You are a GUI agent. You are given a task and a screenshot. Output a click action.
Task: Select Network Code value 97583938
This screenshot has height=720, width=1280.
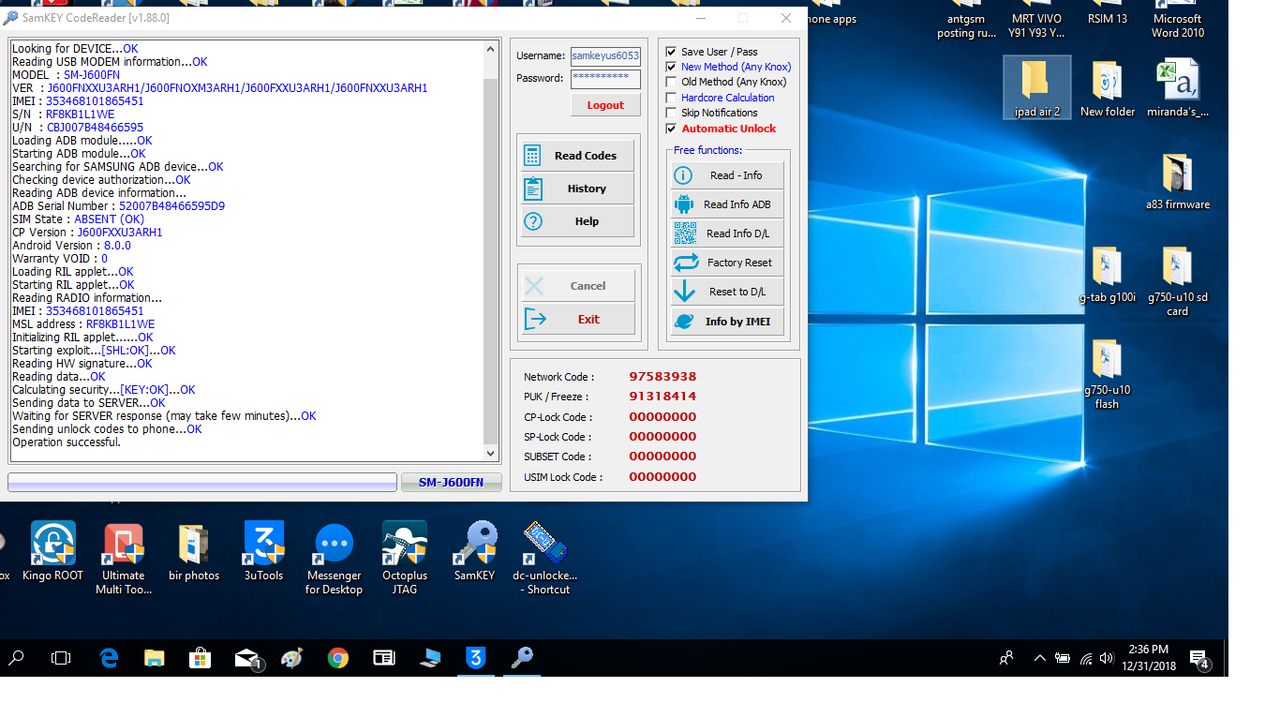662,377
